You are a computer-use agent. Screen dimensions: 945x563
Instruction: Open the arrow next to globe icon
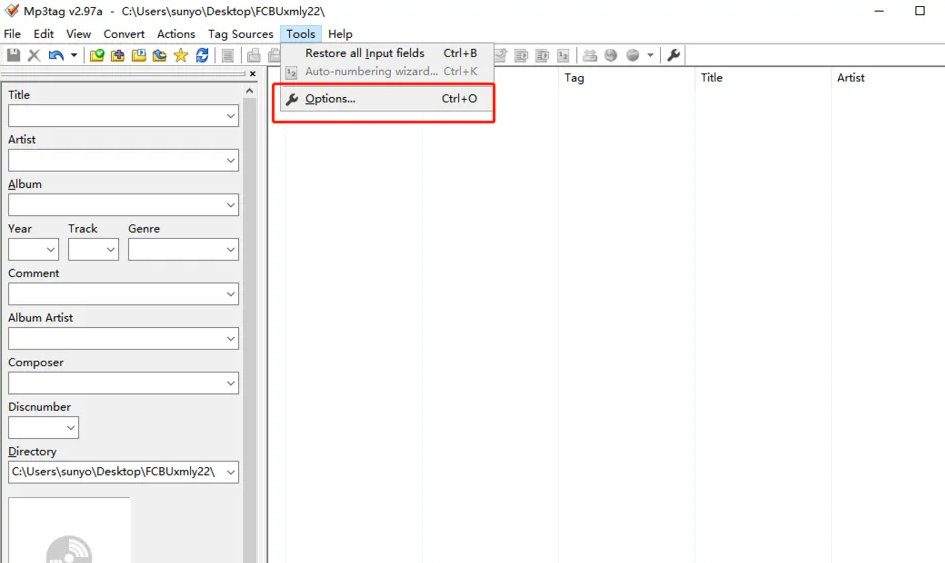coord(650,55)
